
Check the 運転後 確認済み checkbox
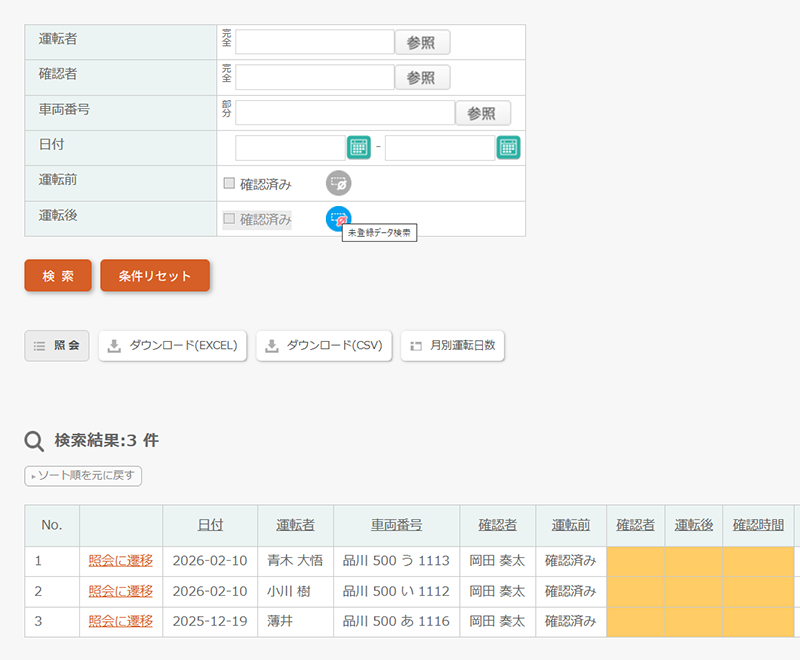(x=229, y=219)
